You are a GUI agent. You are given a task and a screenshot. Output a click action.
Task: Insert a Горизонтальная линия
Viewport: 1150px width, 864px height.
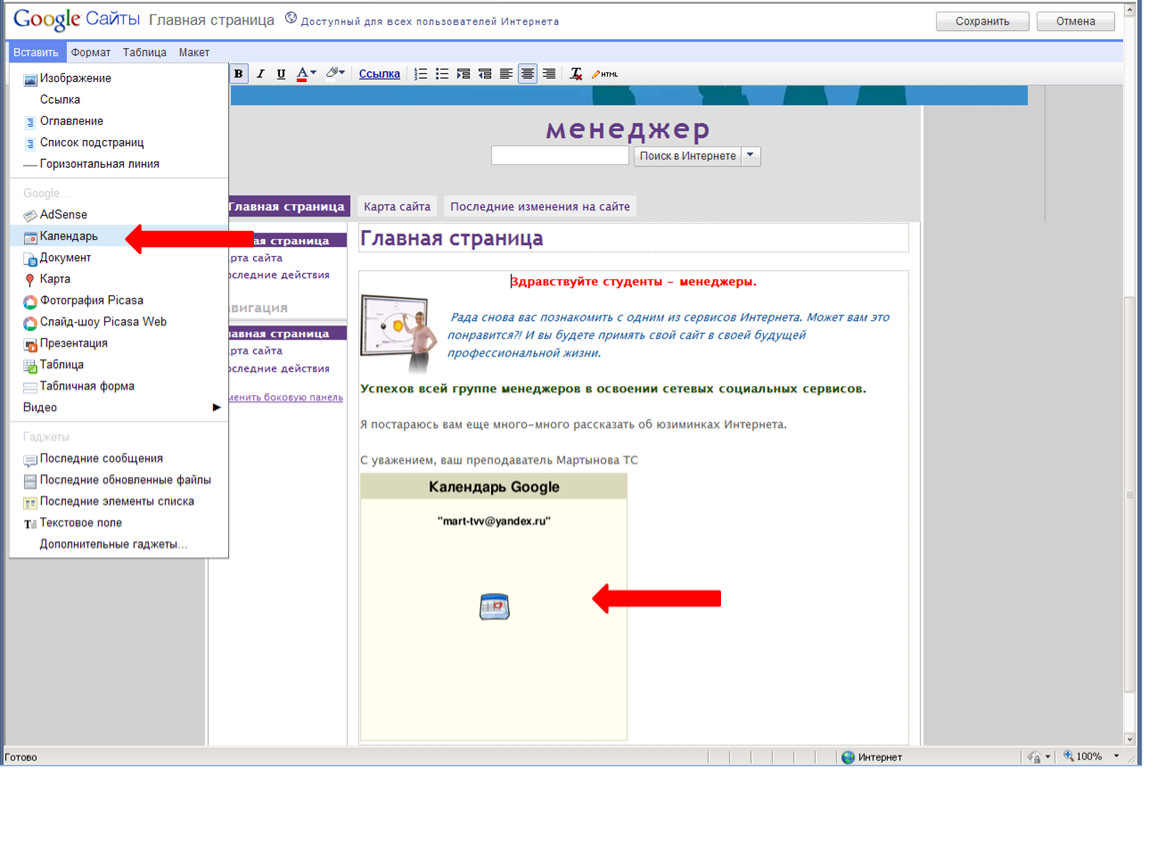pyautogui.click(x=119, y=164)
